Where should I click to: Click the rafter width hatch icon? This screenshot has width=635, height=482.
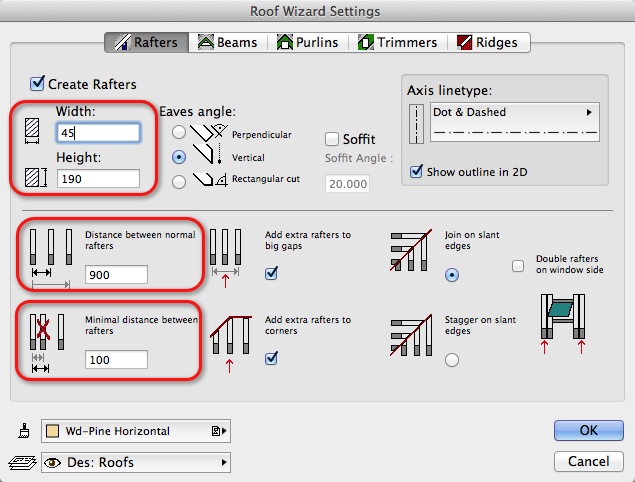coord(32,131)
